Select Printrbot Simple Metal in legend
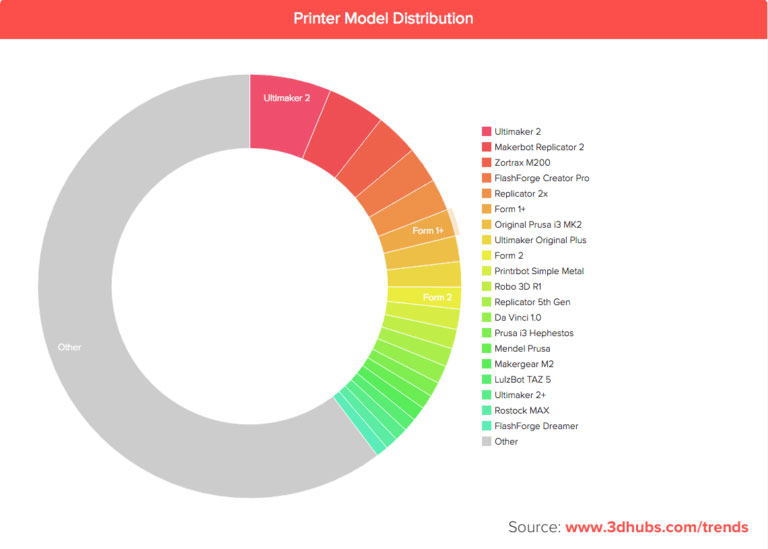The width and height of the screenshot is (768, 549). pos(533,271)
